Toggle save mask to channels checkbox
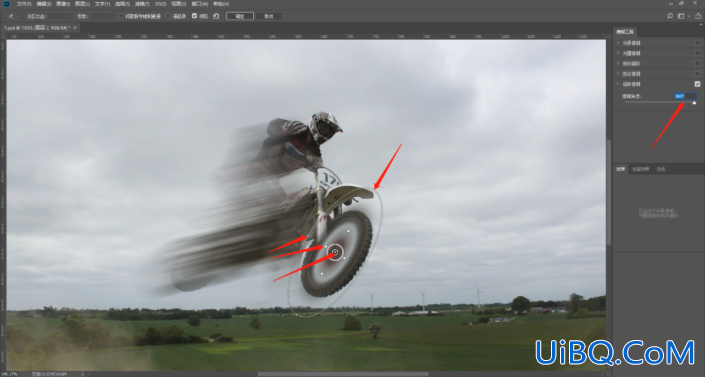The height and width of the screenshot is (377, 705). pos(120,16)
